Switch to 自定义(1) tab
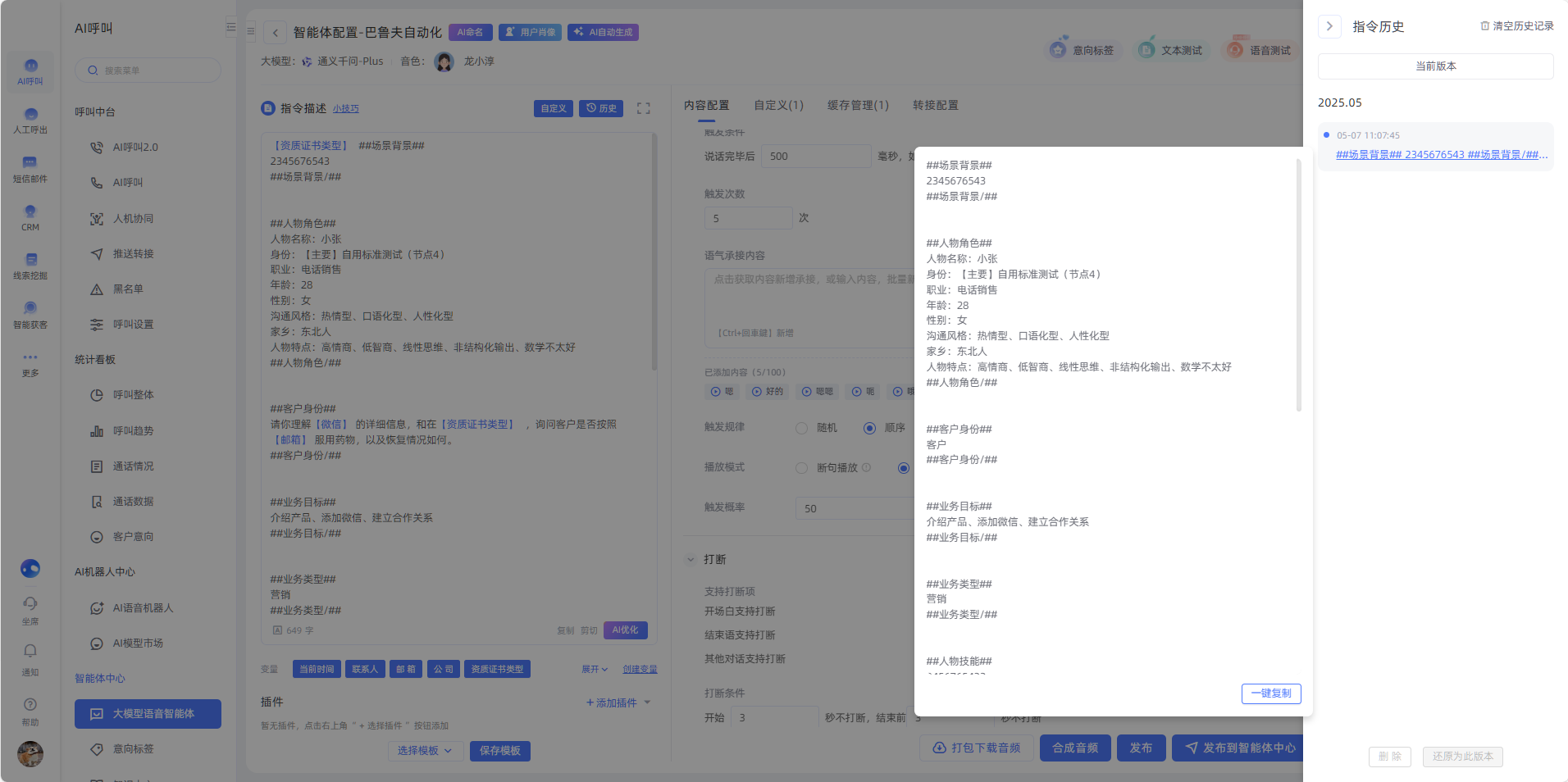Image resolution: width=1568 pixels, height=782 pixels. [x=778, y=106]
